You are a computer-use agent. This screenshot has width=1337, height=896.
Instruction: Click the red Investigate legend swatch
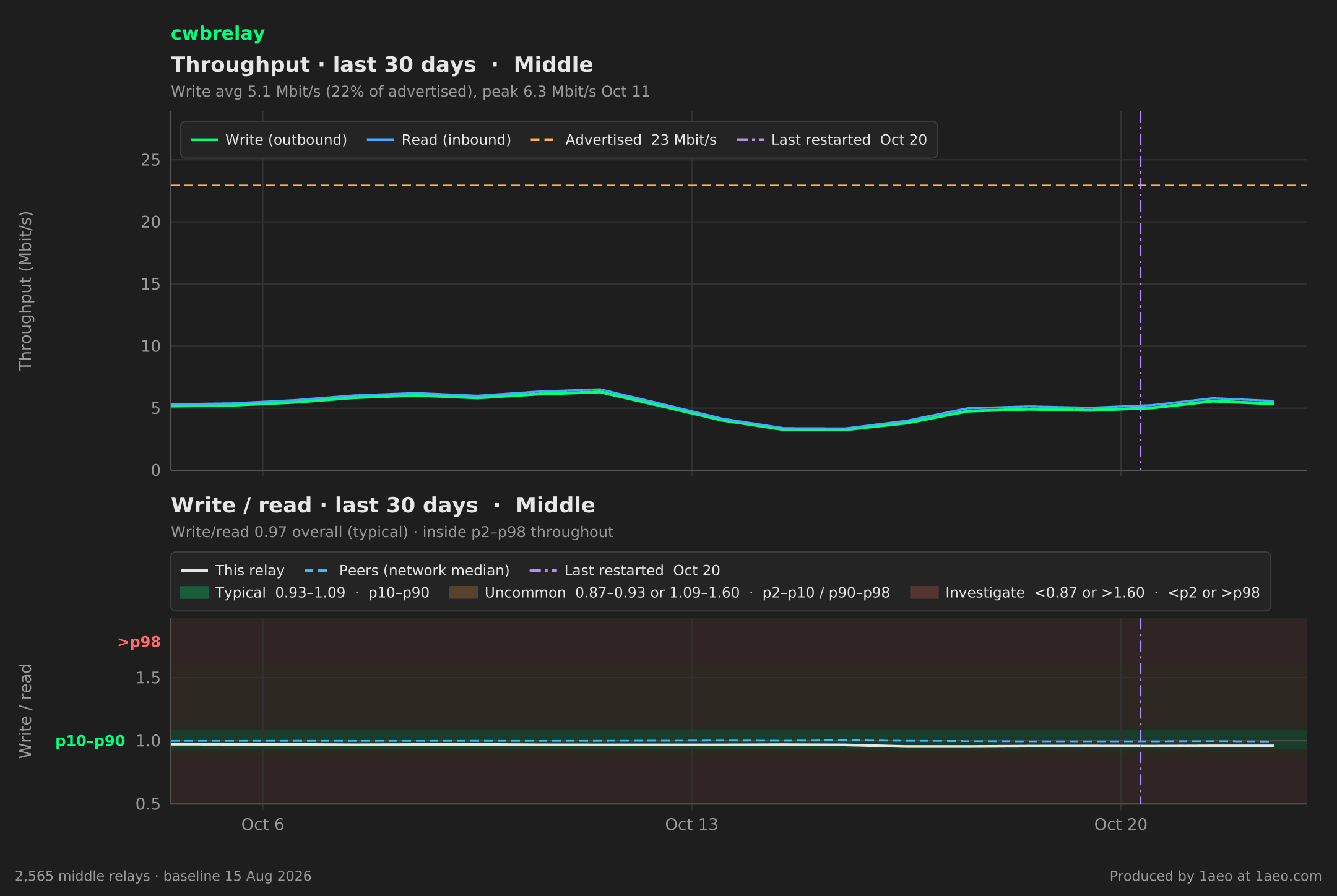click(925, 593)
